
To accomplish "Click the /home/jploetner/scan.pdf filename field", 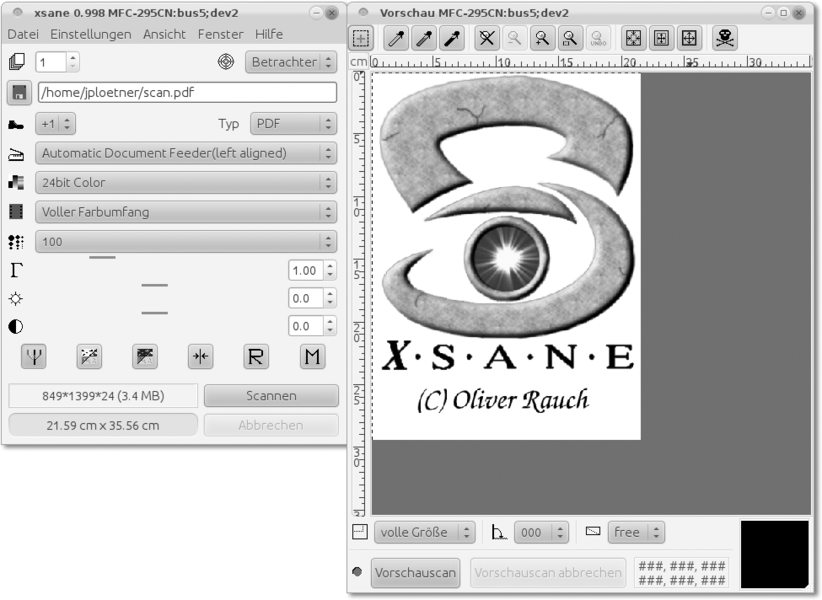I will click(x=187, y=92).
